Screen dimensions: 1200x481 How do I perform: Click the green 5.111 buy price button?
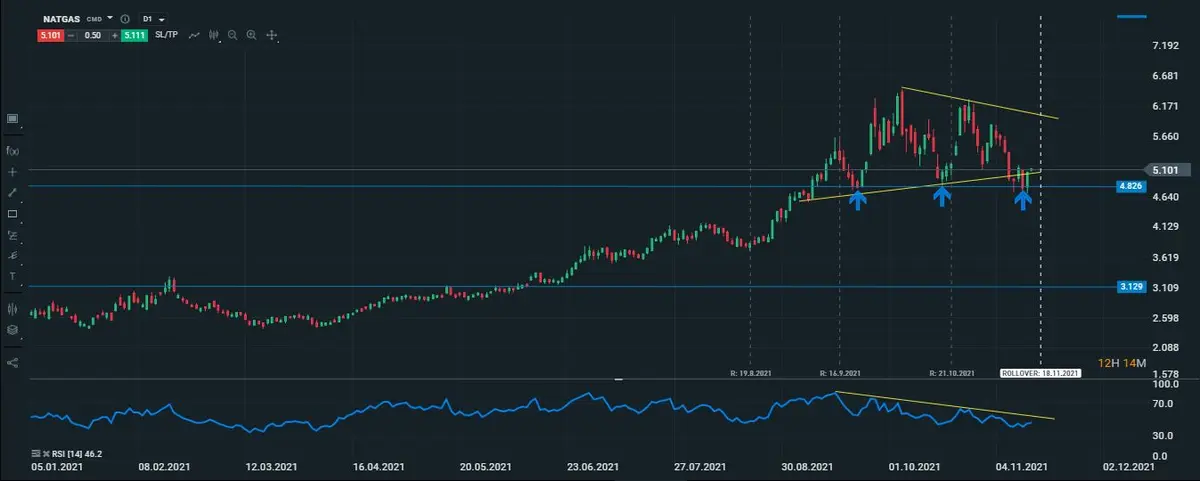coord(134,35)
